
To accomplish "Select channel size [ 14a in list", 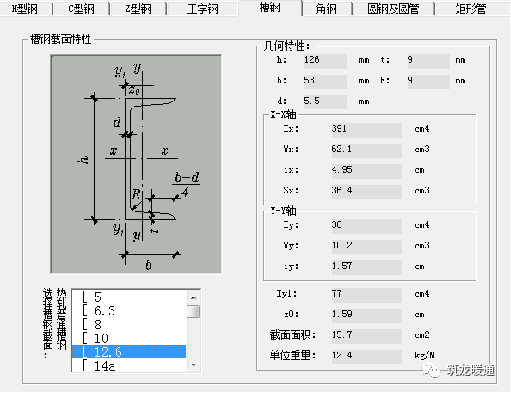I will (x=129, y=366).
